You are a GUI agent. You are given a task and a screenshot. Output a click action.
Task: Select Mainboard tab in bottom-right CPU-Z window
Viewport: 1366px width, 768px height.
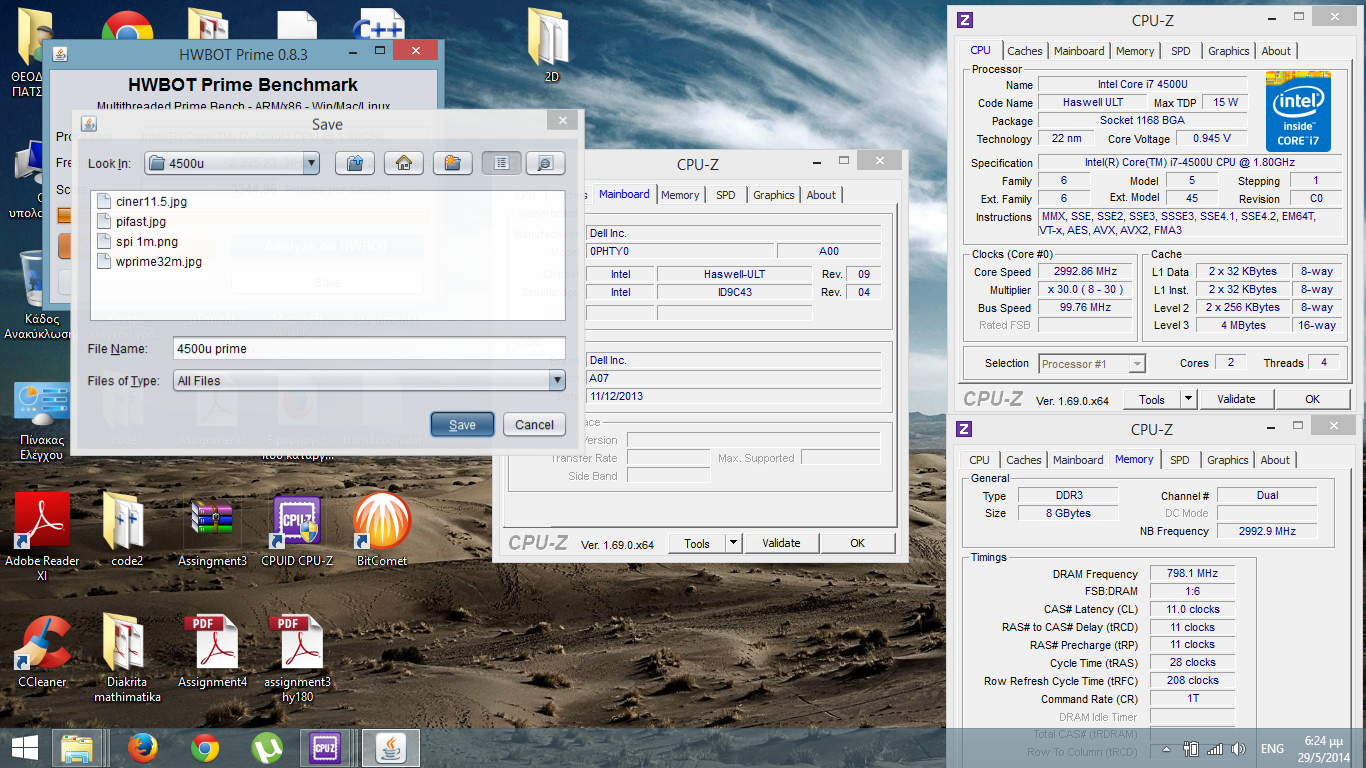click(x=1078, y=460)
